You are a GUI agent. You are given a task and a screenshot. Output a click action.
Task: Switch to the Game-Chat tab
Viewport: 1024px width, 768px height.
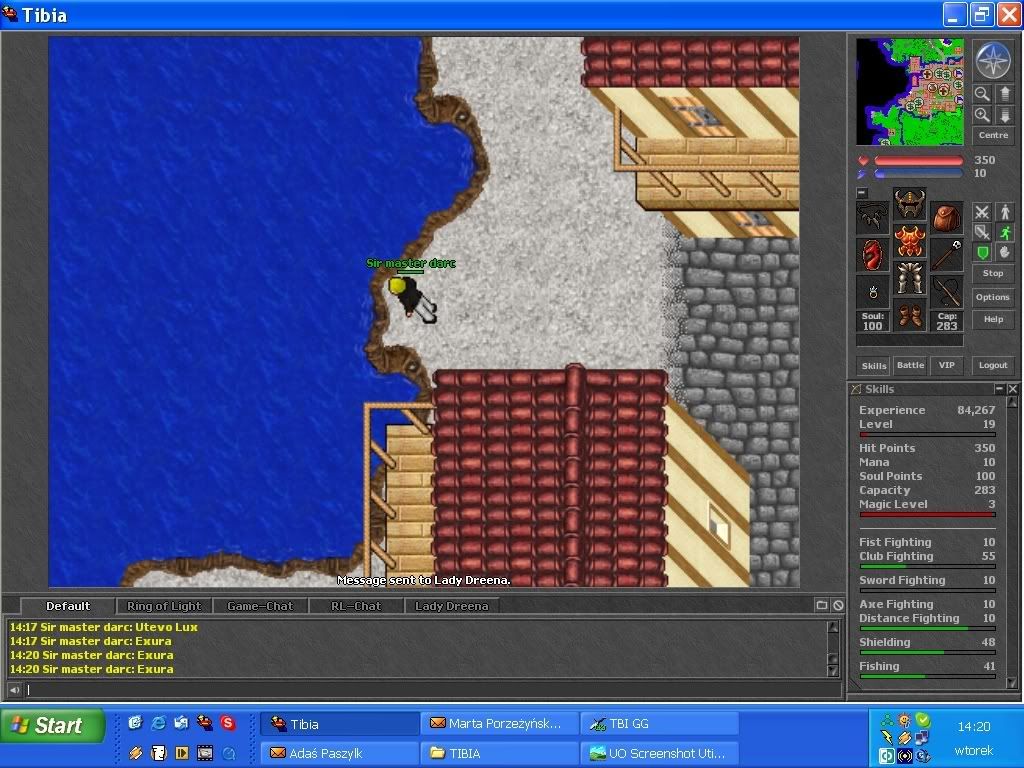point(260,606)
